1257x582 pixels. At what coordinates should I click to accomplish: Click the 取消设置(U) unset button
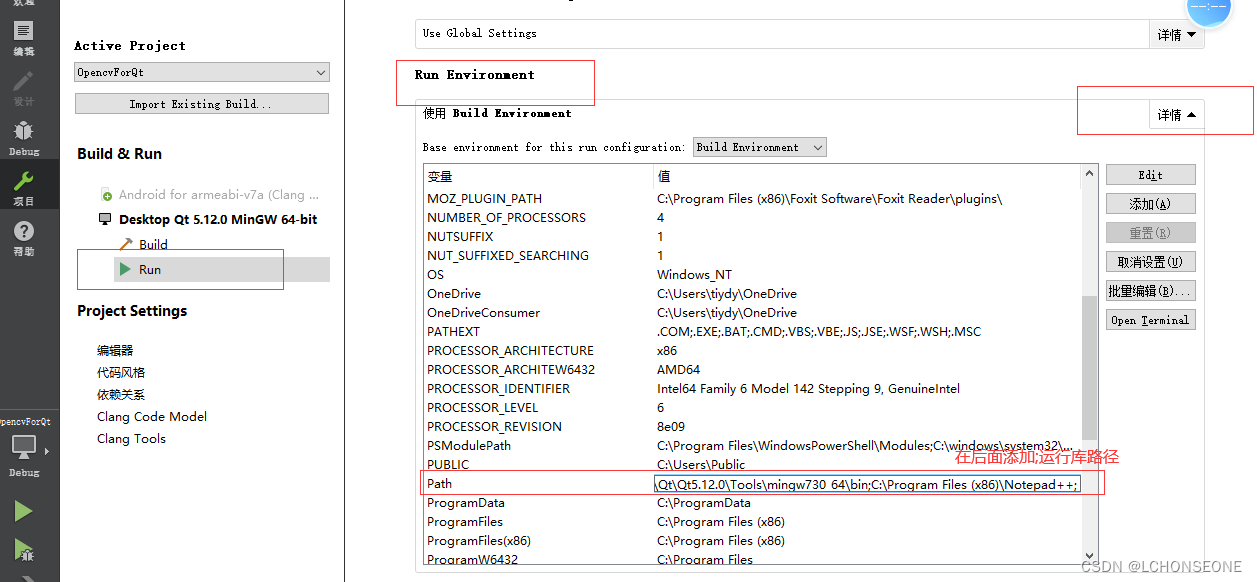pos(1151,262)
